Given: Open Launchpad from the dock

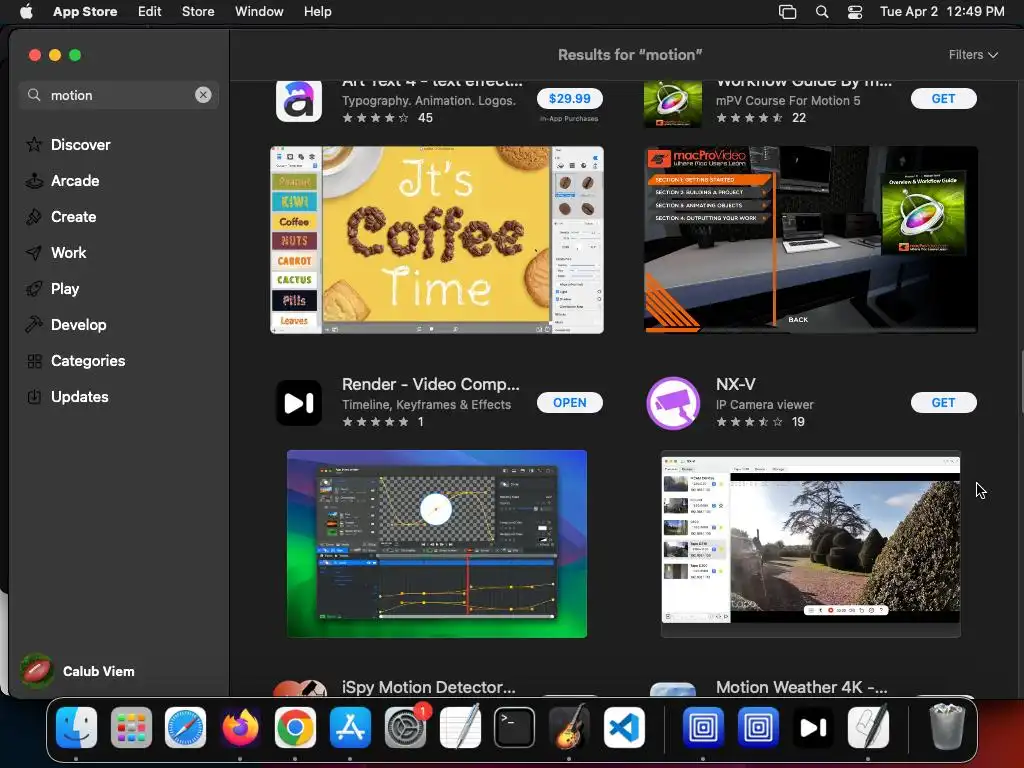Looking at the screenshot, I should (131, 727).
